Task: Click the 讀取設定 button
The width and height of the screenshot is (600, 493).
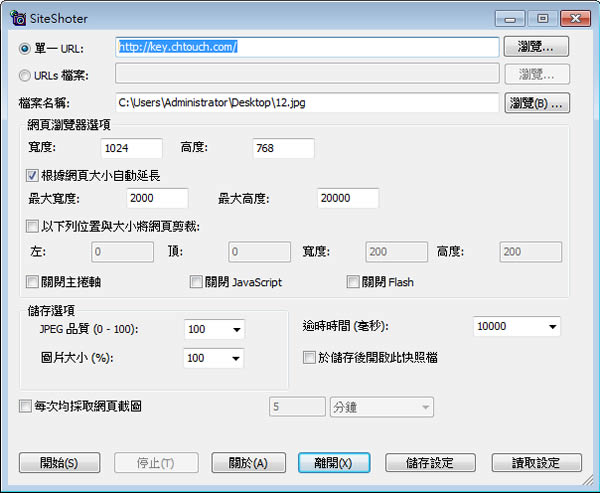Action: 536,463
